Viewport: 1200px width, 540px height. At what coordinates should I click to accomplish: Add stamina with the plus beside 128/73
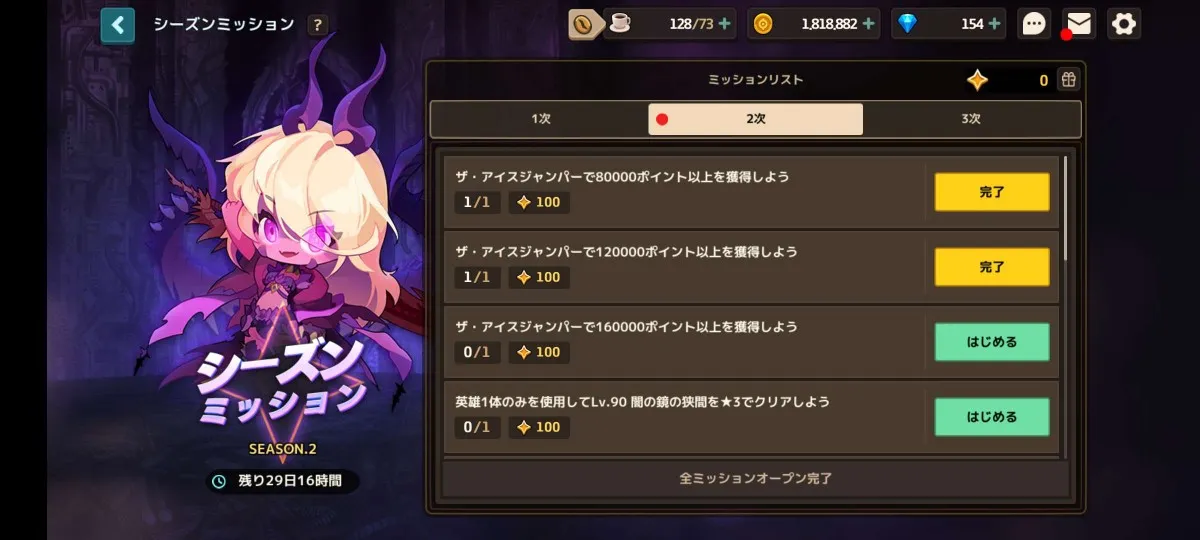[x=725, y=24]
